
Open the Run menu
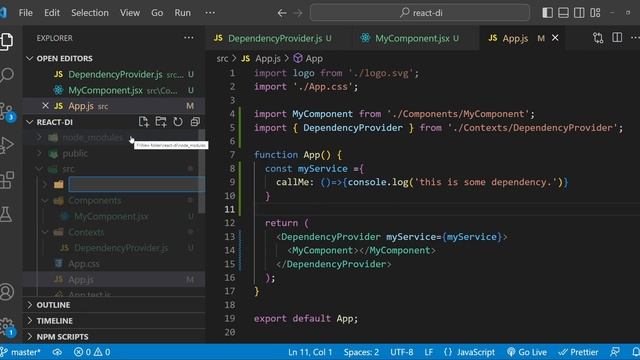pos(182,13)
